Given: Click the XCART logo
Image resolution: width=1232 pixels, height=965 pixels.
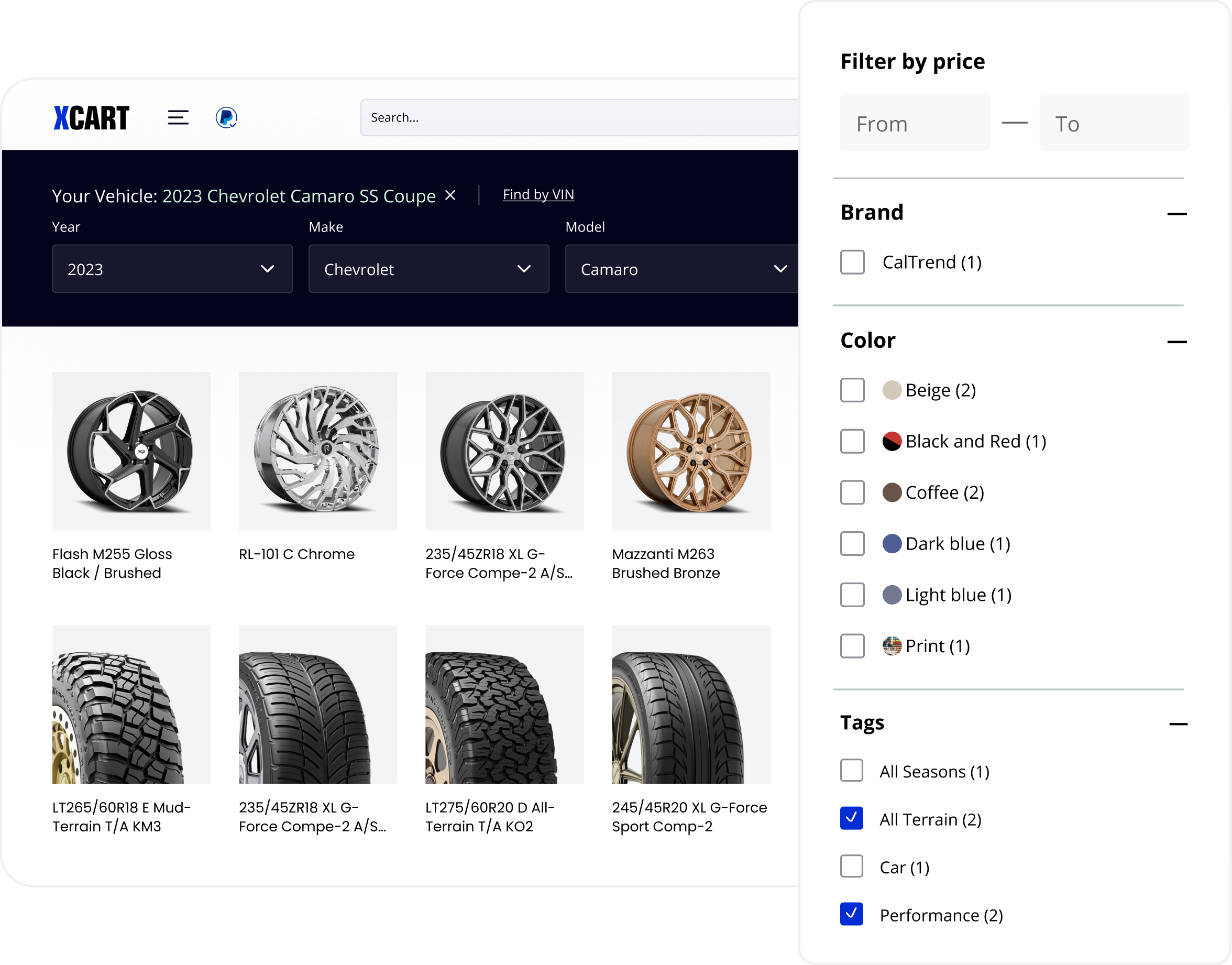Looking at the screenshot, I should (92, 117).
